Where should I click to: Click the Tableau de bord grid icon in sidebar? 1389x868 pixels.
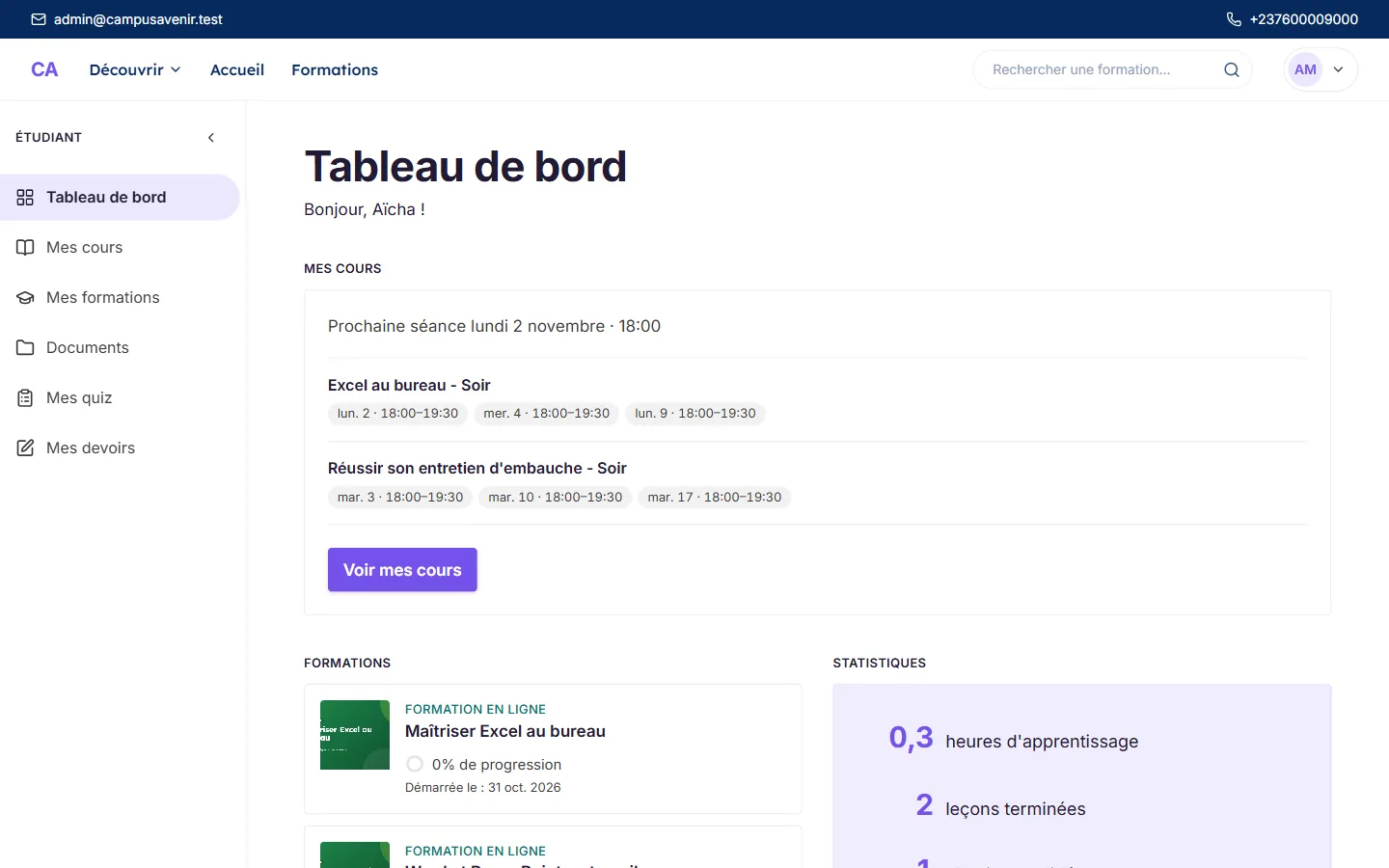point(25,197)
